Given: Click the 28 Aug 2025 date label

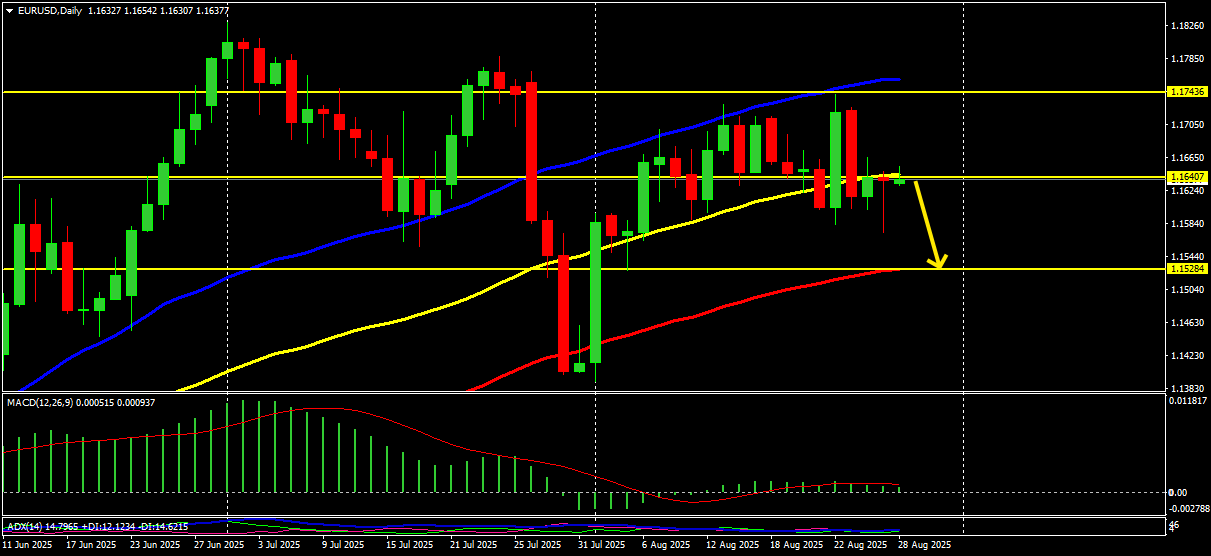Looking at the screenshot, I should (x=924, y=545).
